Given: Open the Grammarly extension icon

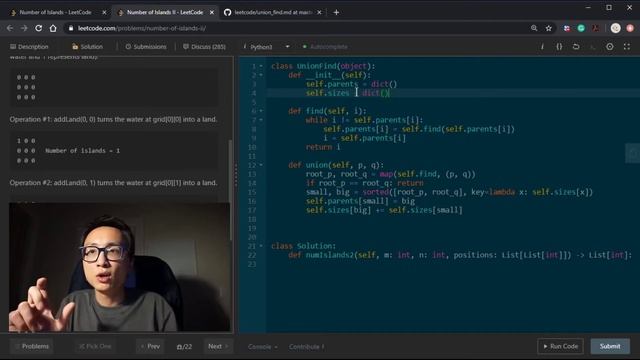Looking at the screenshot, I should pos(581,28).
